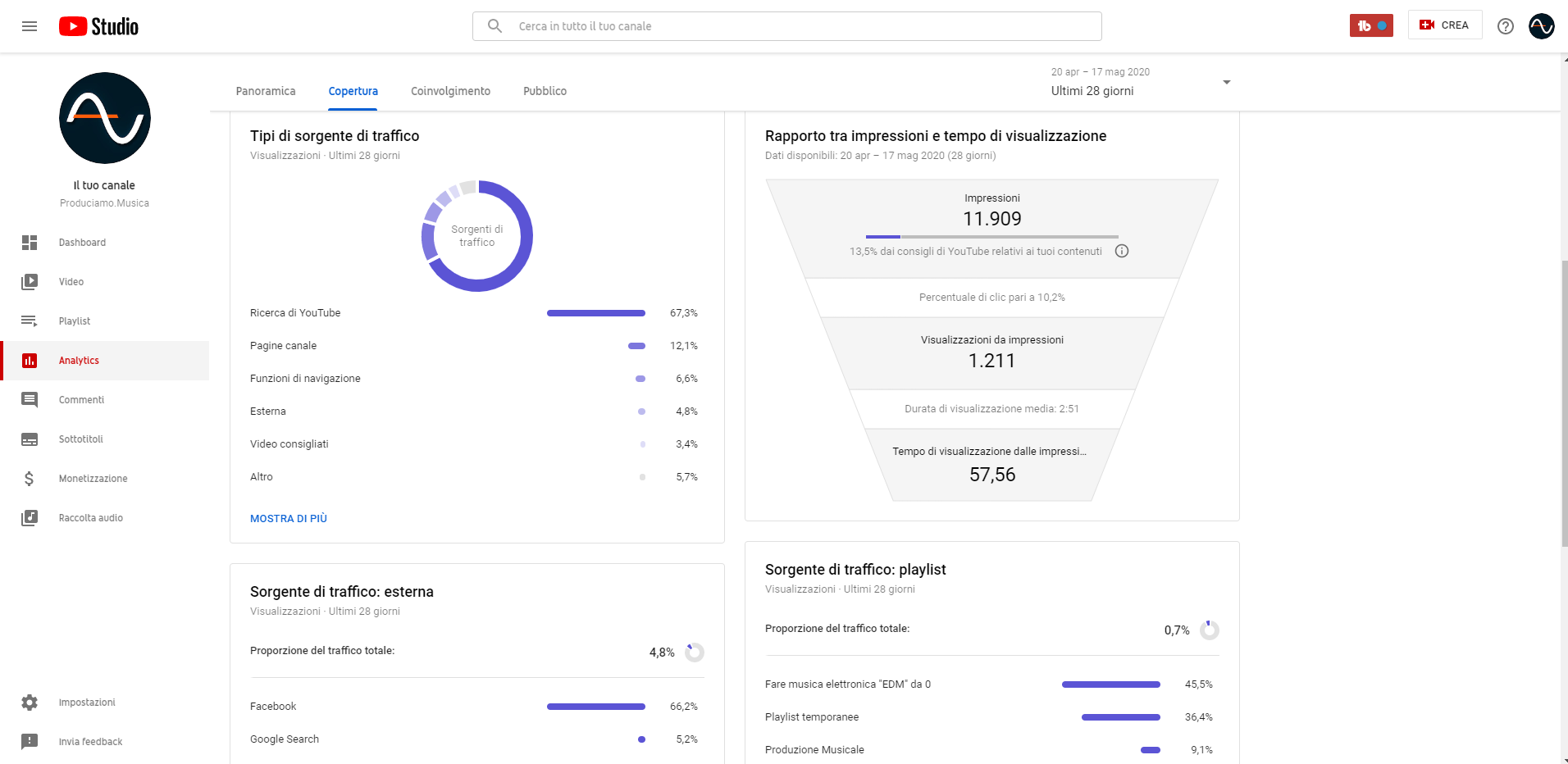Open Commenti in the sidebar

(105, 400)
